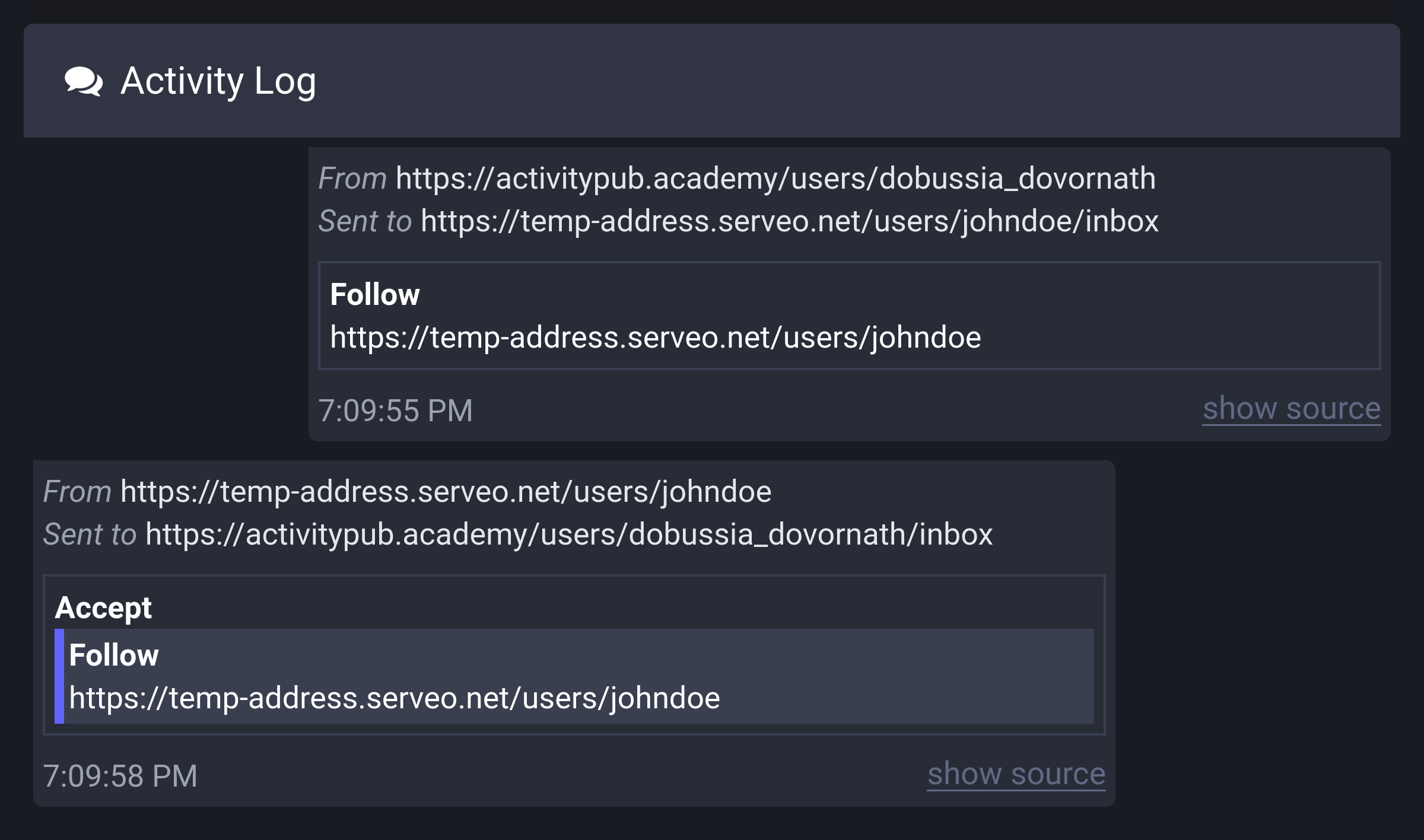Click the Follow activity heading label
This screenshot has height=840, width=1424.
click(374, 294)
